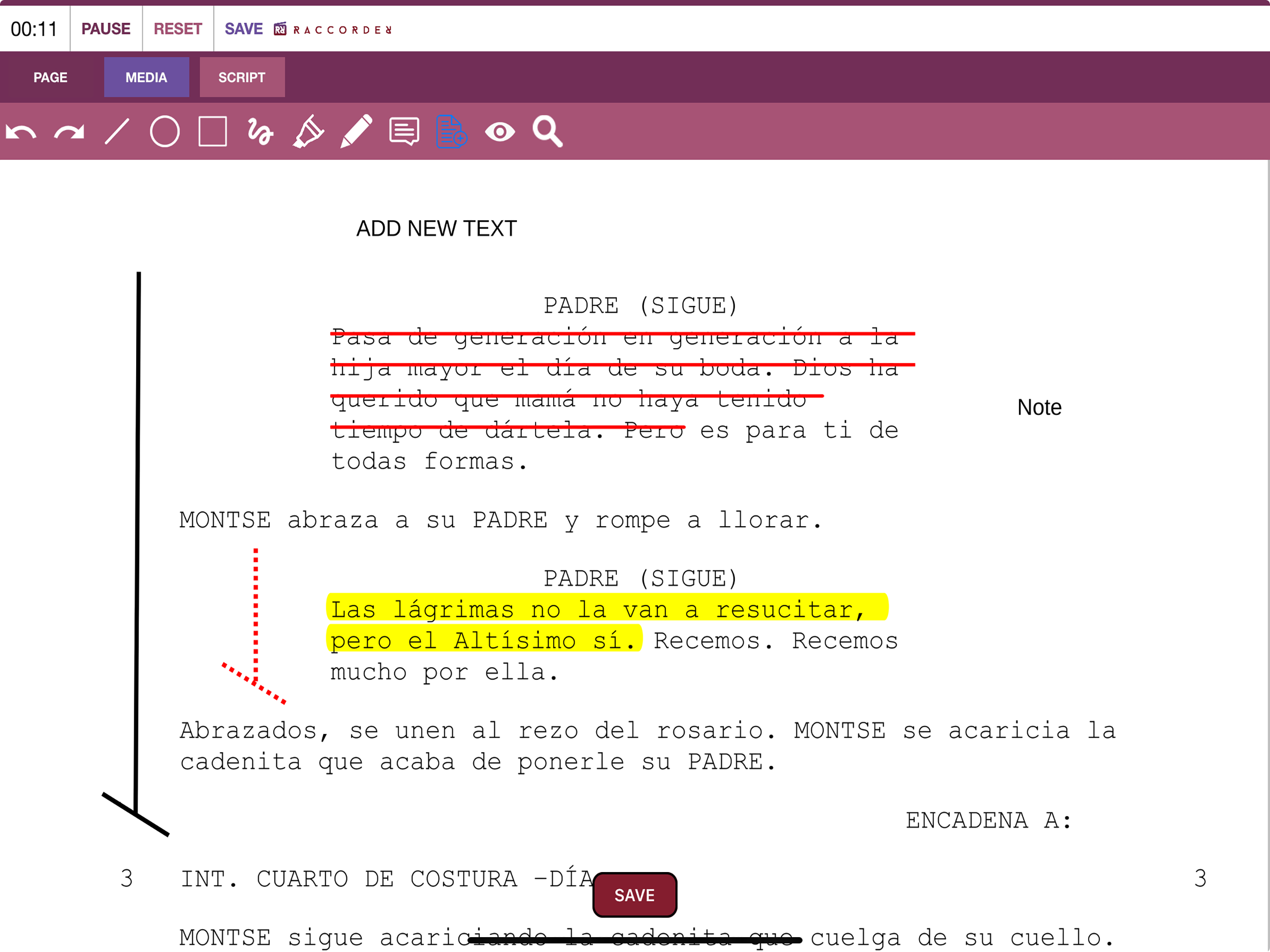This screenshot has width=1270, height=952.
Task: Click the line 'mucho por ella.'
Action: coord(444,672)
